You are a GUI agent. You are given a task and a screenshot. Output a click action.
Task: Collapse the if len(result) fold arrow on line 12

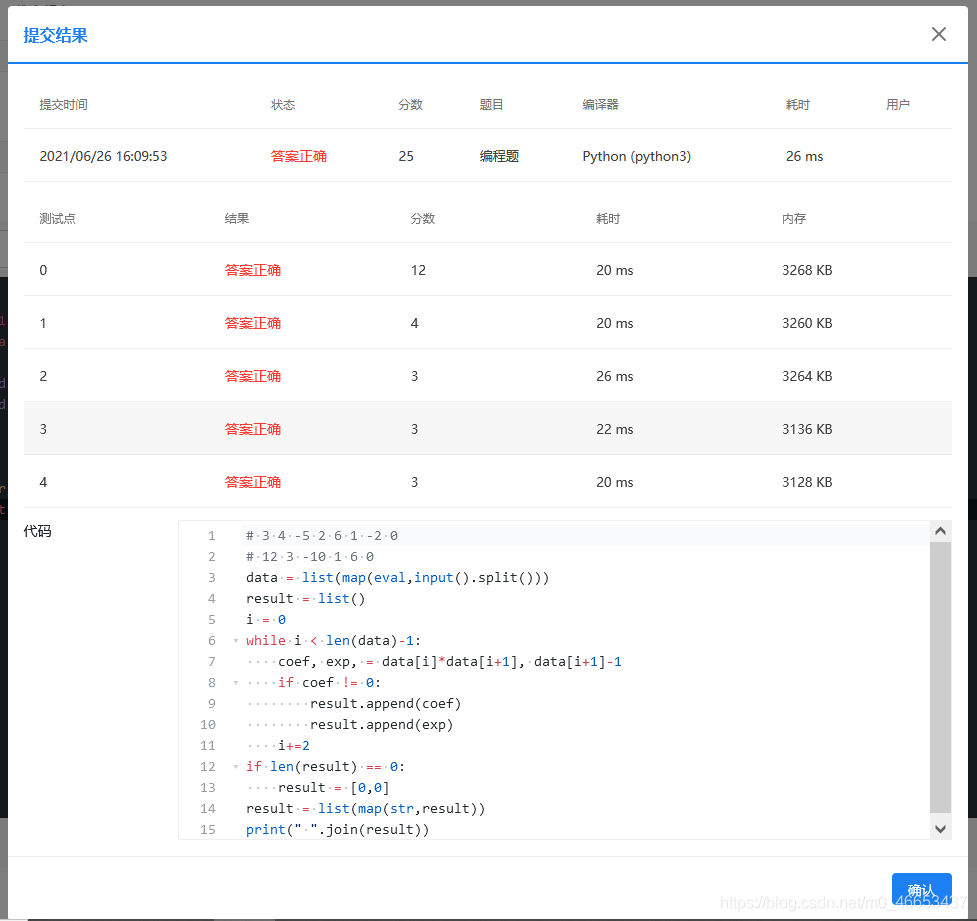[236, 766]
